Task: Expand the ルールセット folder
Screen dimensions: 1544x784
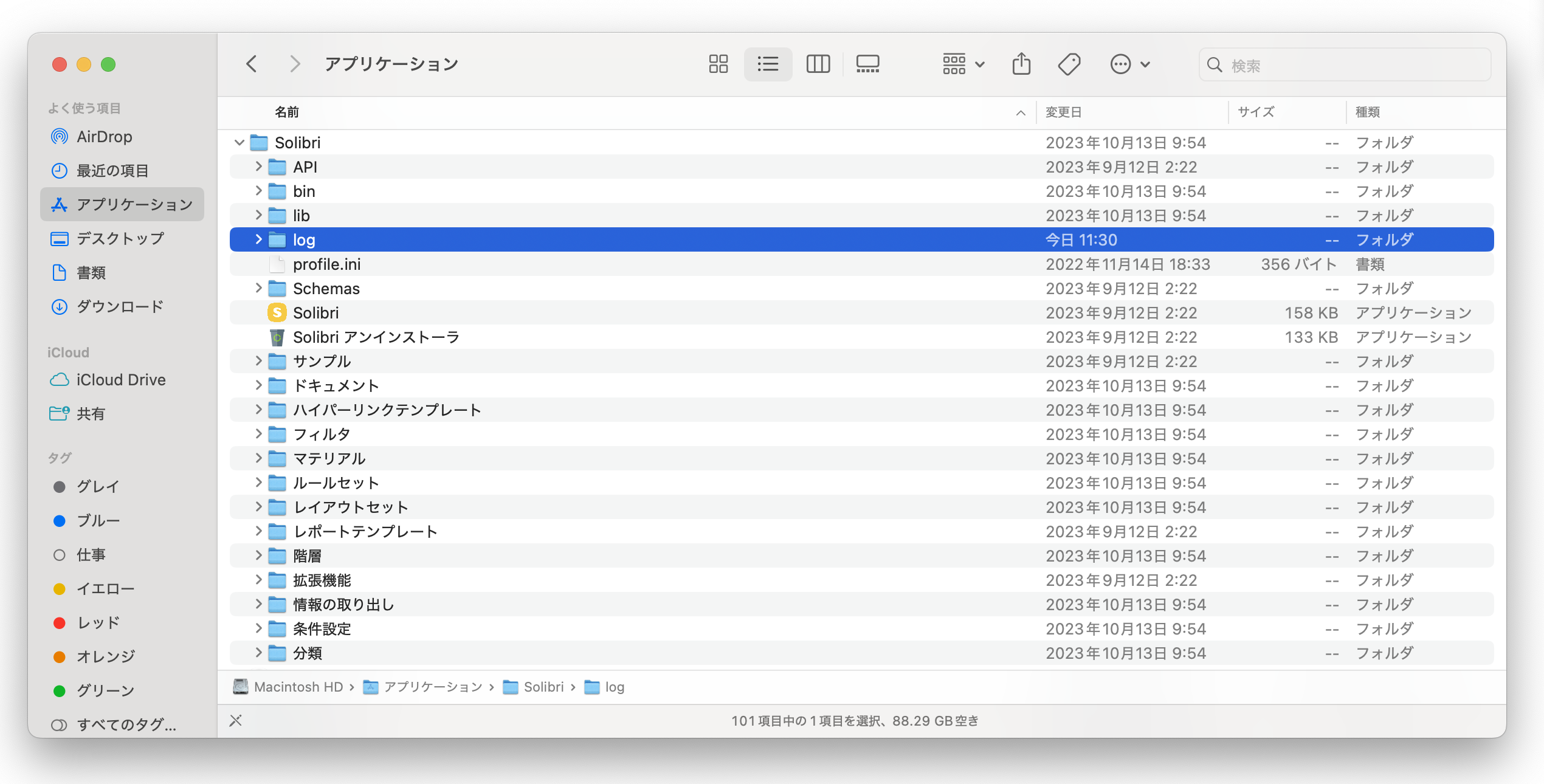Action: (258, 483)
